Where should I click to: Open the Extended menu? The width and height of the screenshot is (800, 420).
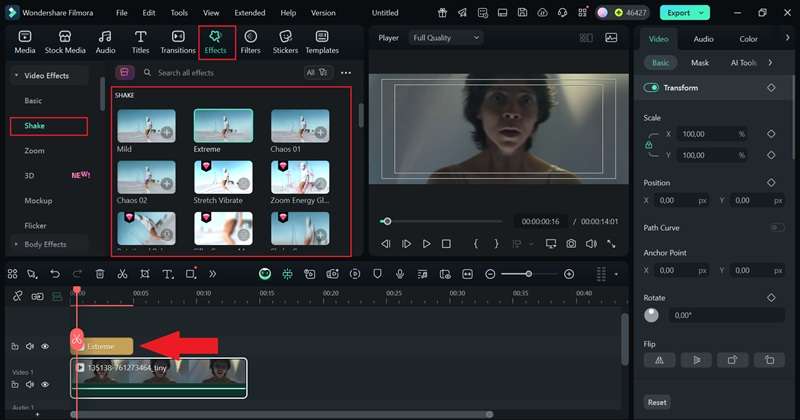249,13
